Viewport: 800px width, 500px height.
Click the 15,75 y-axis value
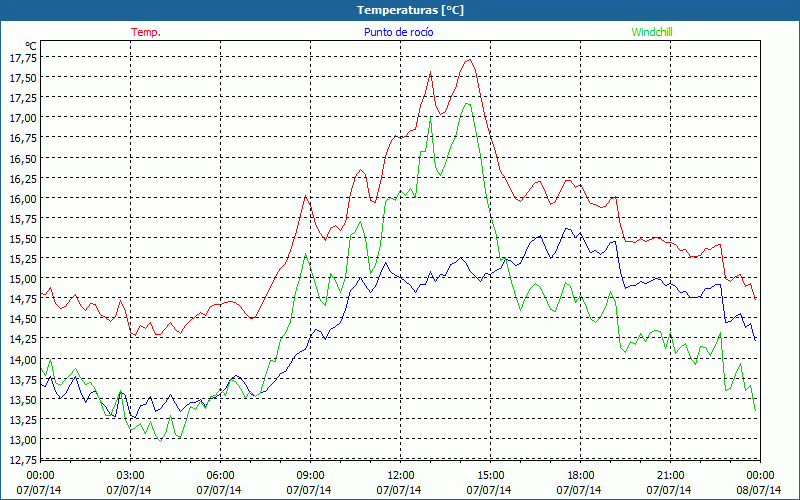click(23, 218)
